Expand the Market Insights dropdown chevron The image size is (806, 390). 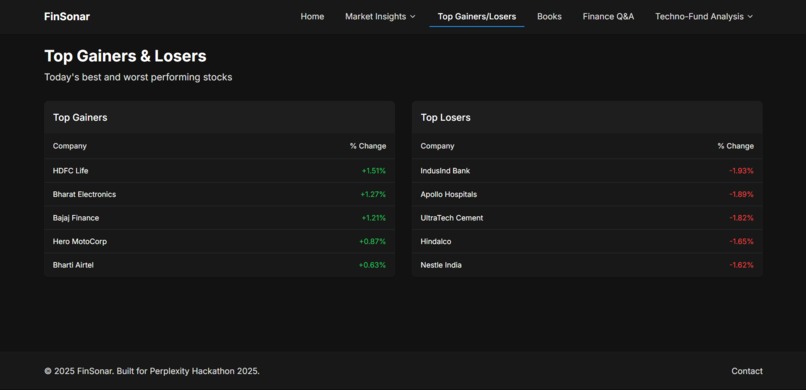412,17
